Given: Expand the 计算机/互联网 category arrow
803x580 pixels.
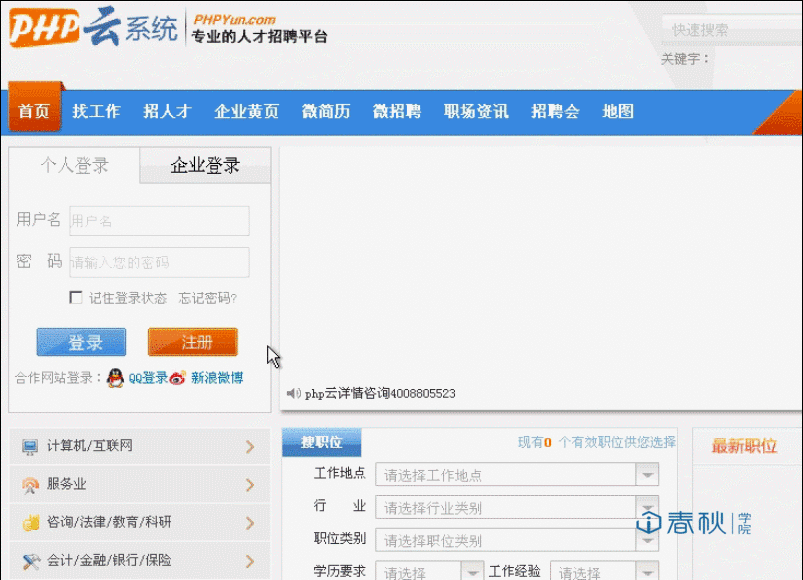Looking at the screenshot, I should pyautogui.click(x=250, y=447).
